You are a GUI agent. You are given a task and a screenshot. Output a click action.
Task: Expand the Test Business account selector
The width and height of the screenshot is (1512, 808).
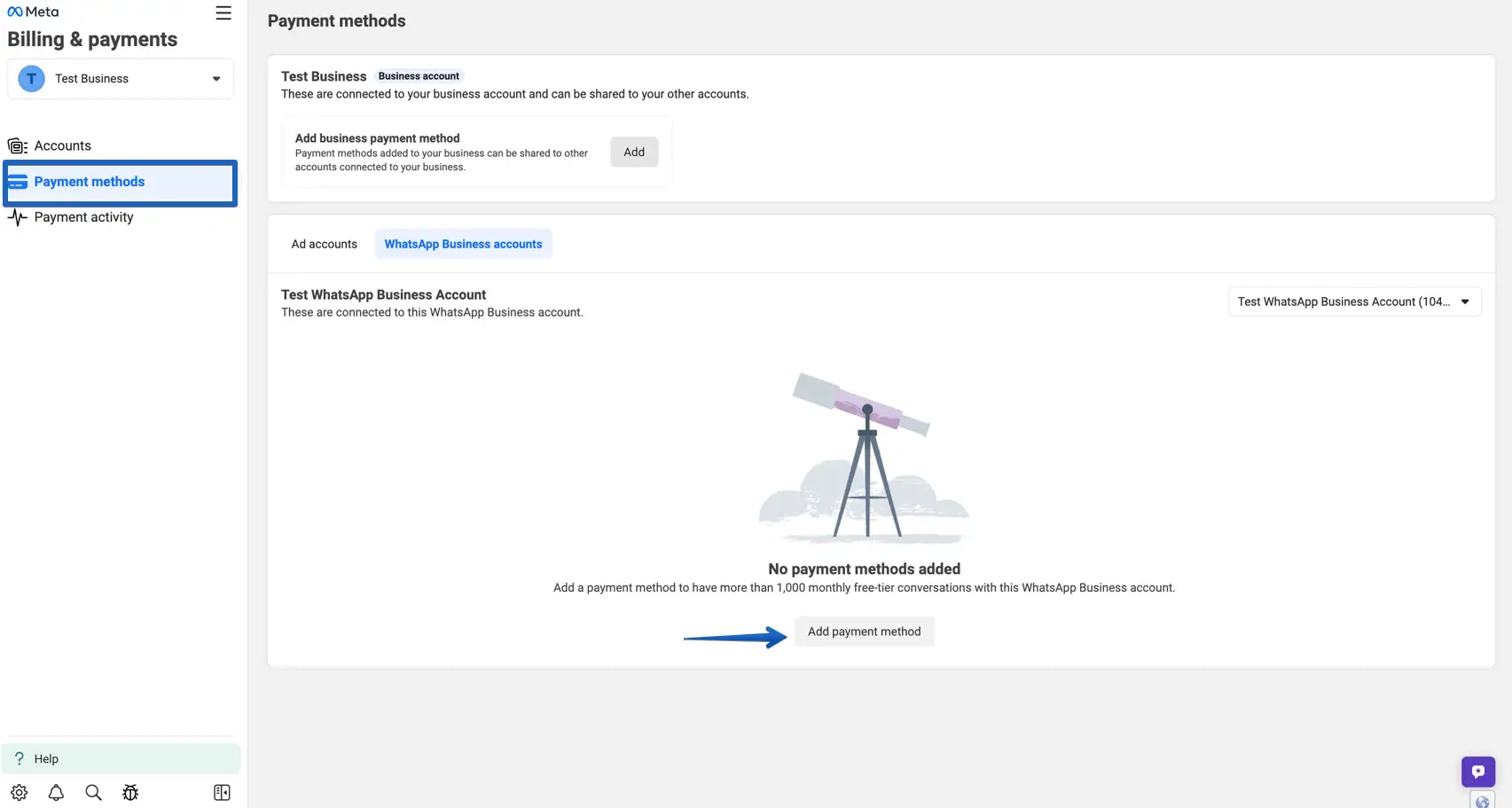point(215,79)
